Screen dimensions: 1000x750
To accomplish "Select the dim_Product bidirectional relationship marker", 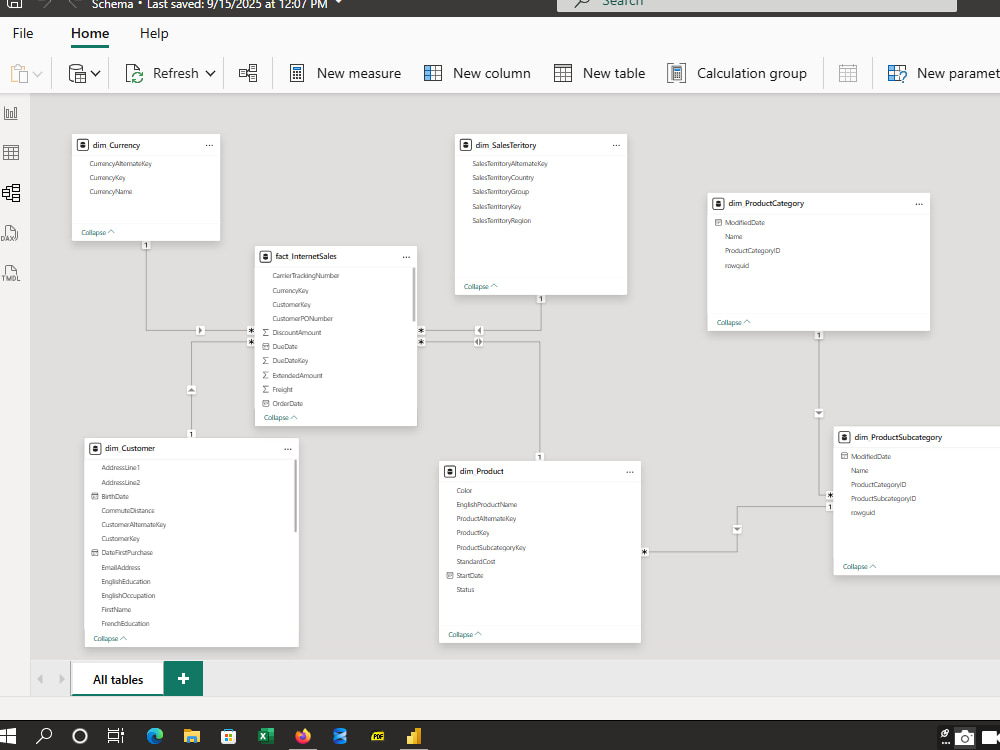I will click(x=478, y=342).
